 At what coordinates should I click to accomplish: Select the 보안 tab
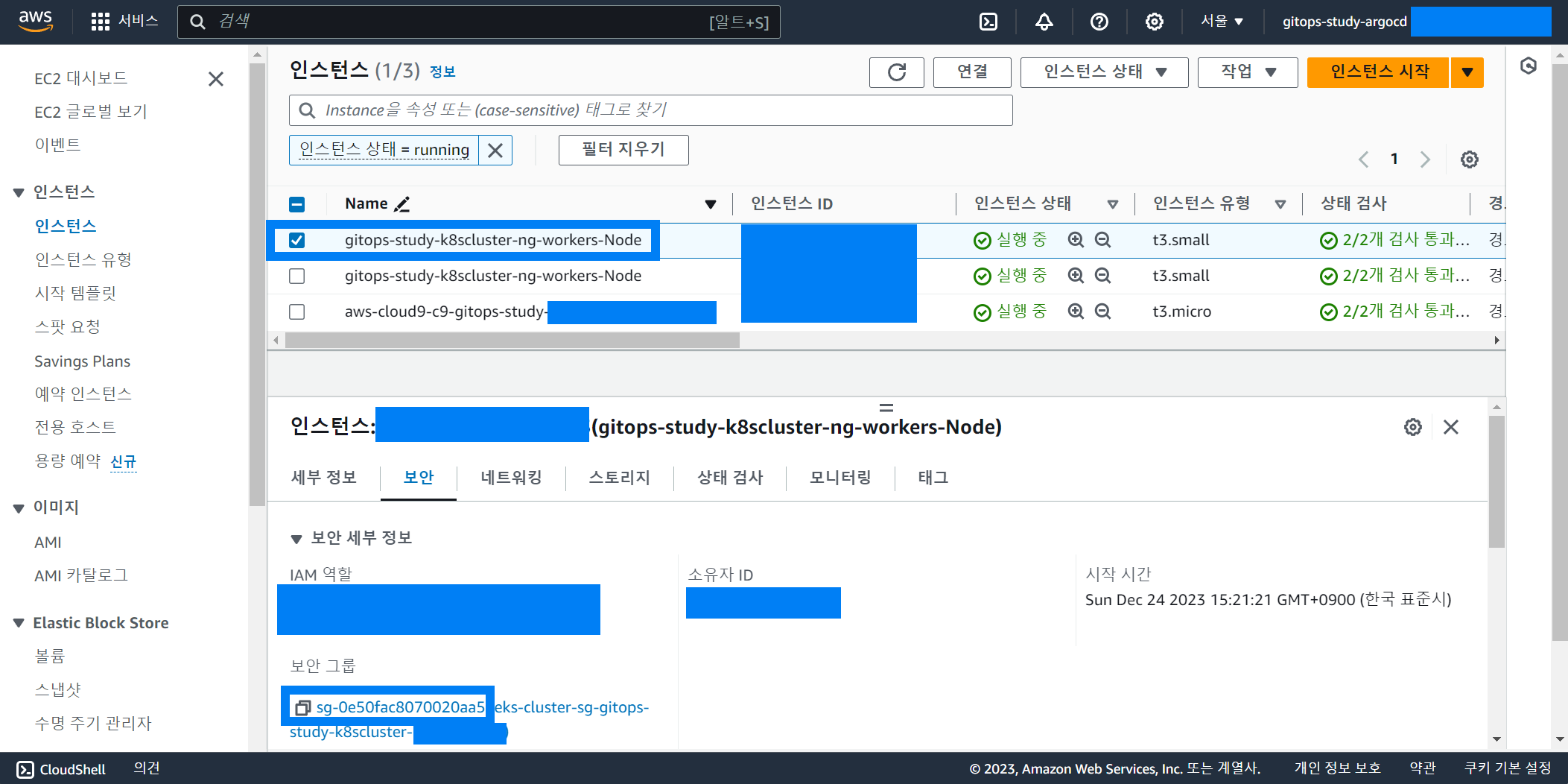point(419,478)
